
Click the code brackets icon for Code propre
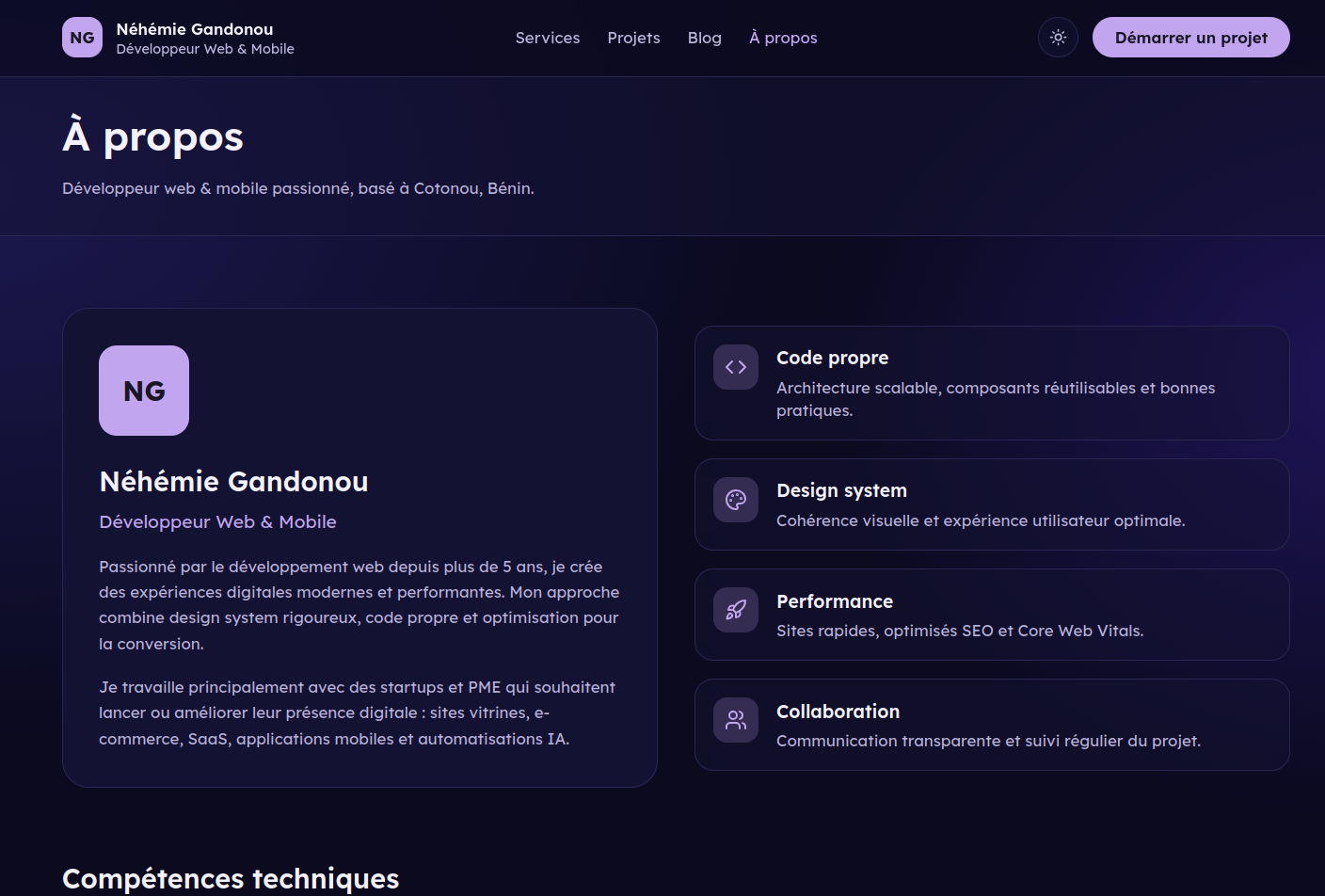[736, 367]
